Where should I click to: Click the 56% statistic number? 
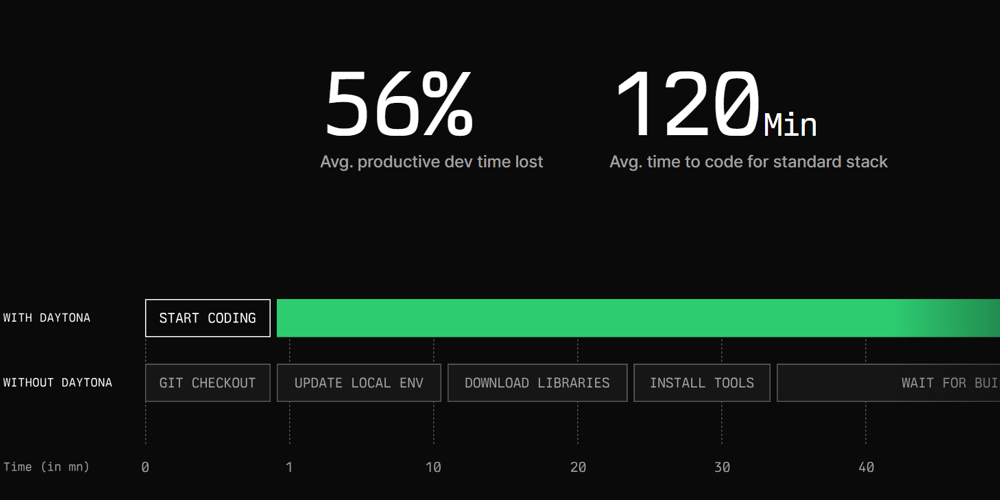click(x=399, y=104)
